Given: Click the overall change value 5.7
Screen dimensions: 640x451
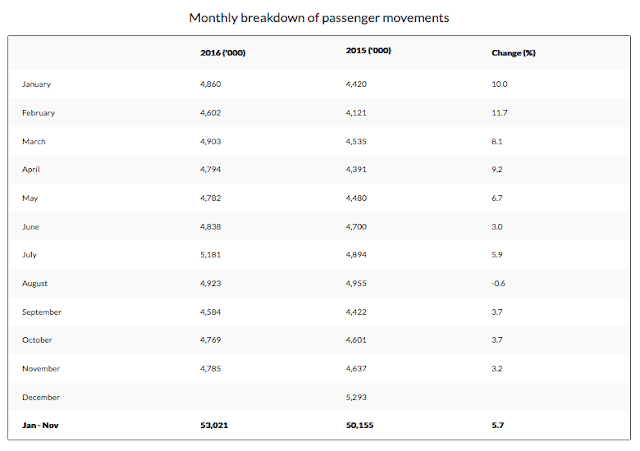Looking at the screenshot, I should point(498,425).
